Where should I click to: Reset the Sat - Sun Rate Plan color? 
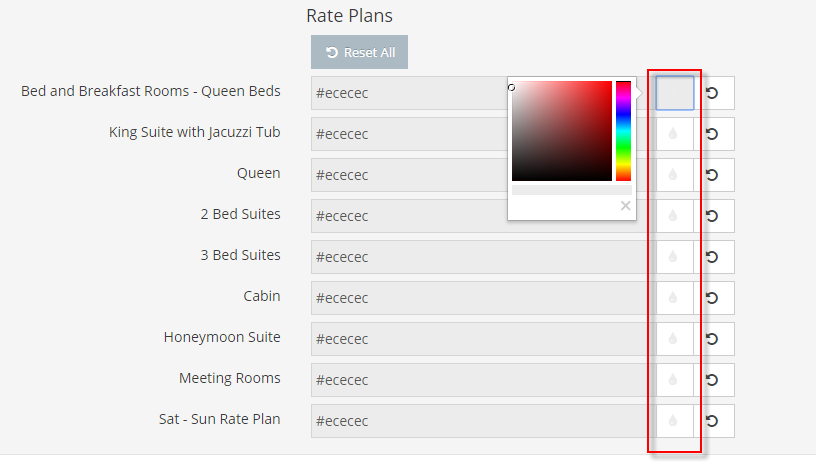click(713, 421)
